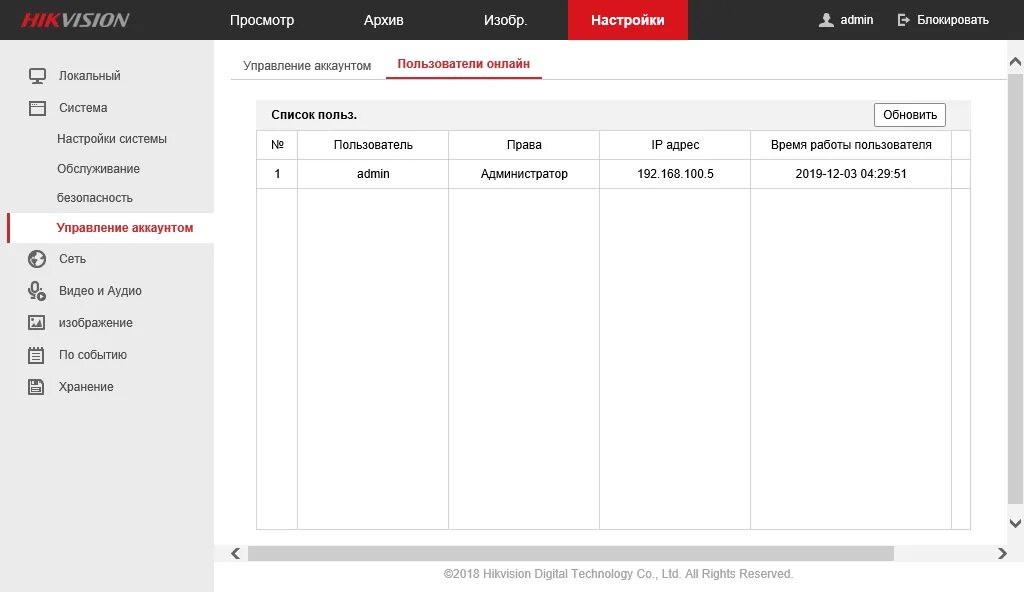Screen dimensions: 1024x592
Task: Click the Пользователь column header
Action: tap(373, 145)
